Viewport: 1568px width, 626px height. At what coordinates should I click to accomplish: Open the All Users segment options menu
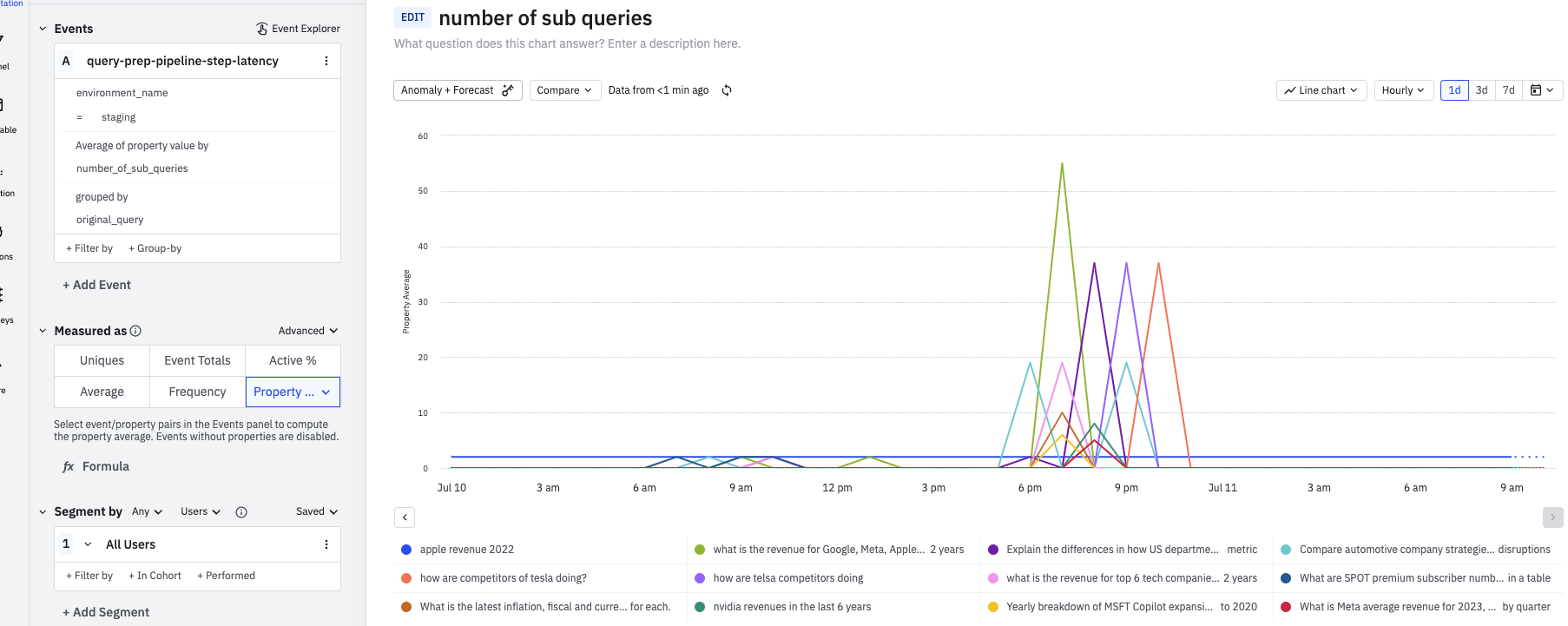[x=326, y=544]
